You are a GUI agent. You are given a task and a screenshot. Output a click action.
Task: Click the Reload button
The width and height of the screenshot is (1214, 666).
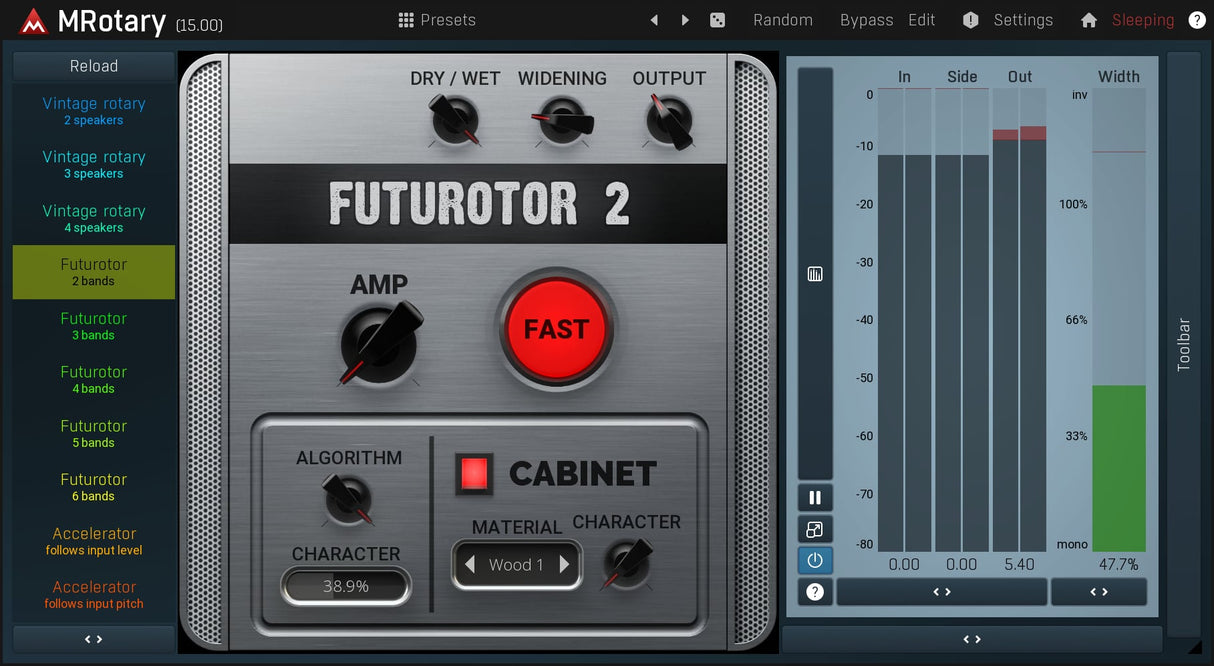pyautogui.click(x=94, y=66)
